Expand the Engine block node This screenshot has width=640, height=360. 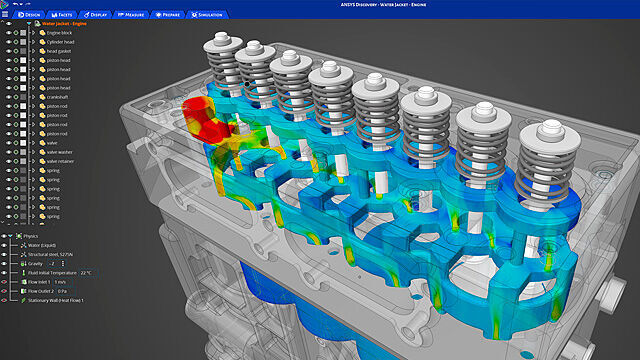pos(34,33)
